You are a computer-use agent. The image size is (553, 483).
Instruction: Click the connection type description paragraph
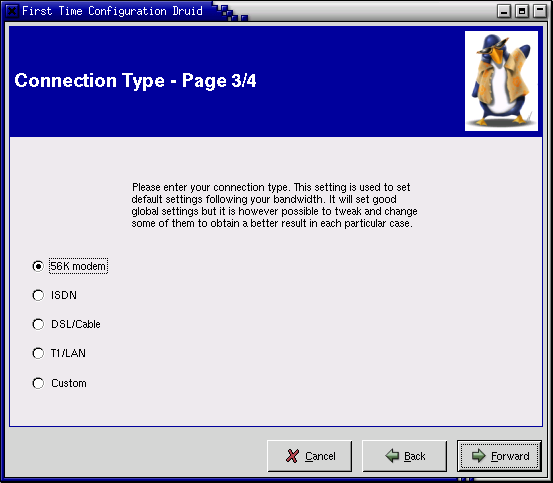pos(274,205)
